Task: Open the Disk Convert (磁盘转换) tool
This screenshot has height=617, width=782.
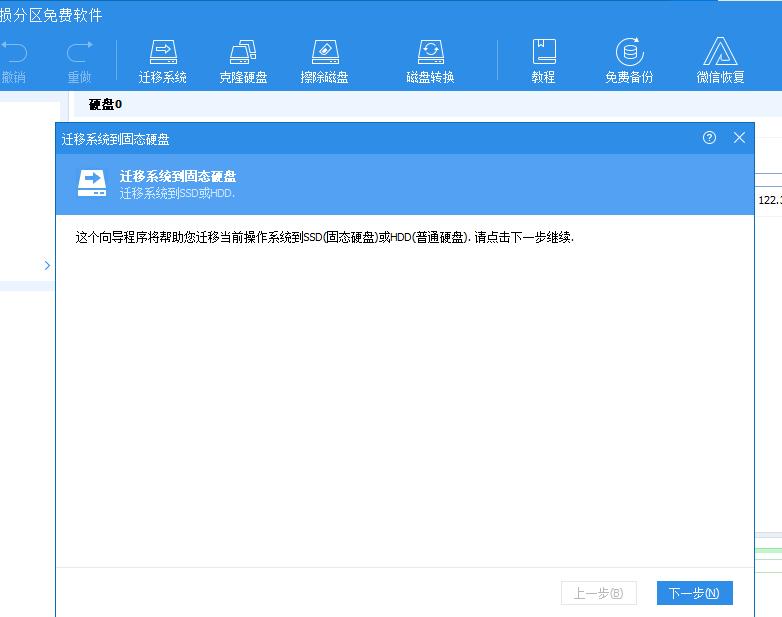Action: (430, 62)
